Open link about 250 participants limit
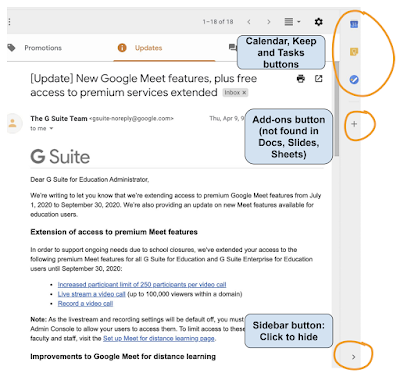Image resolution: width=400 pixels, height=373 pixels. [142, 285]
